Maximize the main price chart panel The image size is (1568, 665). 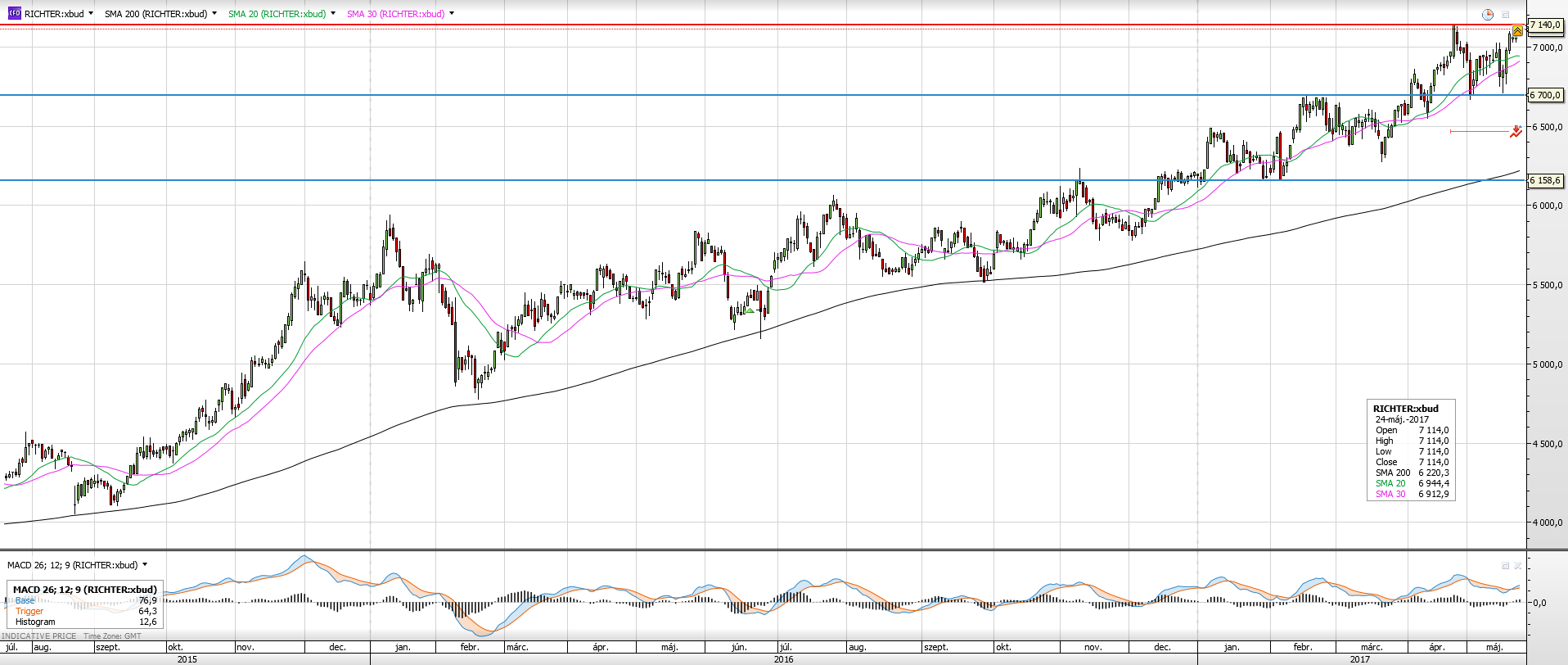point(1505,14)
